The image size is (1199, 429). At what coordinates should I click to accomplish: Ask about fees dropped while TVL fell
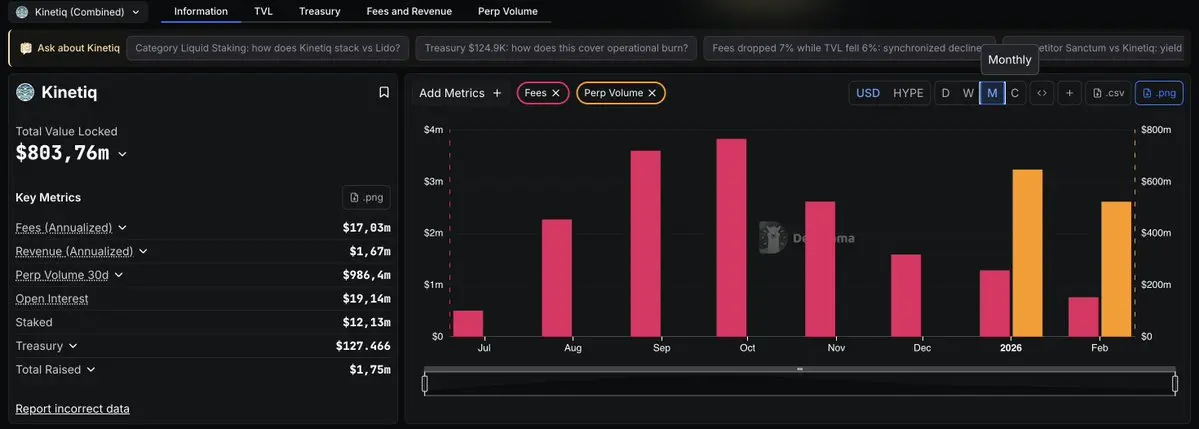849,47
